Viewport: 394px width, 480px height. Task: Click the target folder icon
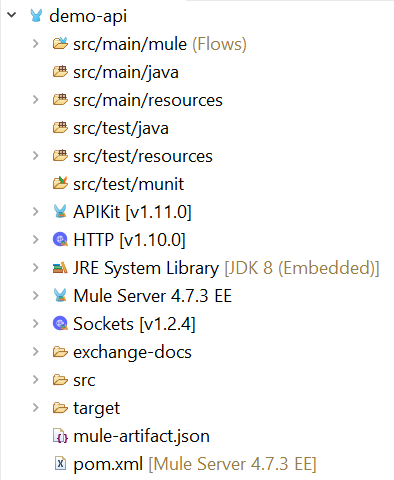60,408
